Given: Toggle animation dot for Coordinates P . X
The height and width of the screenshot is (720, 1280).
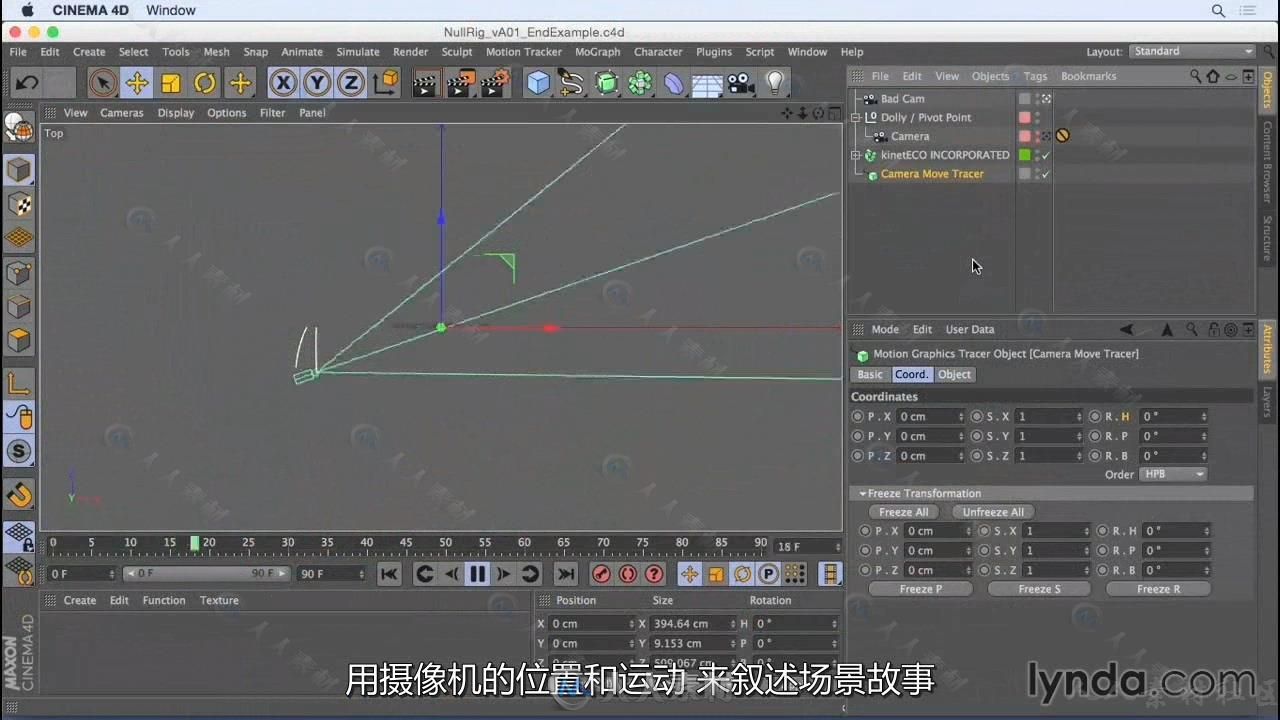Looking at the screenshot, I should click(858, 417).
